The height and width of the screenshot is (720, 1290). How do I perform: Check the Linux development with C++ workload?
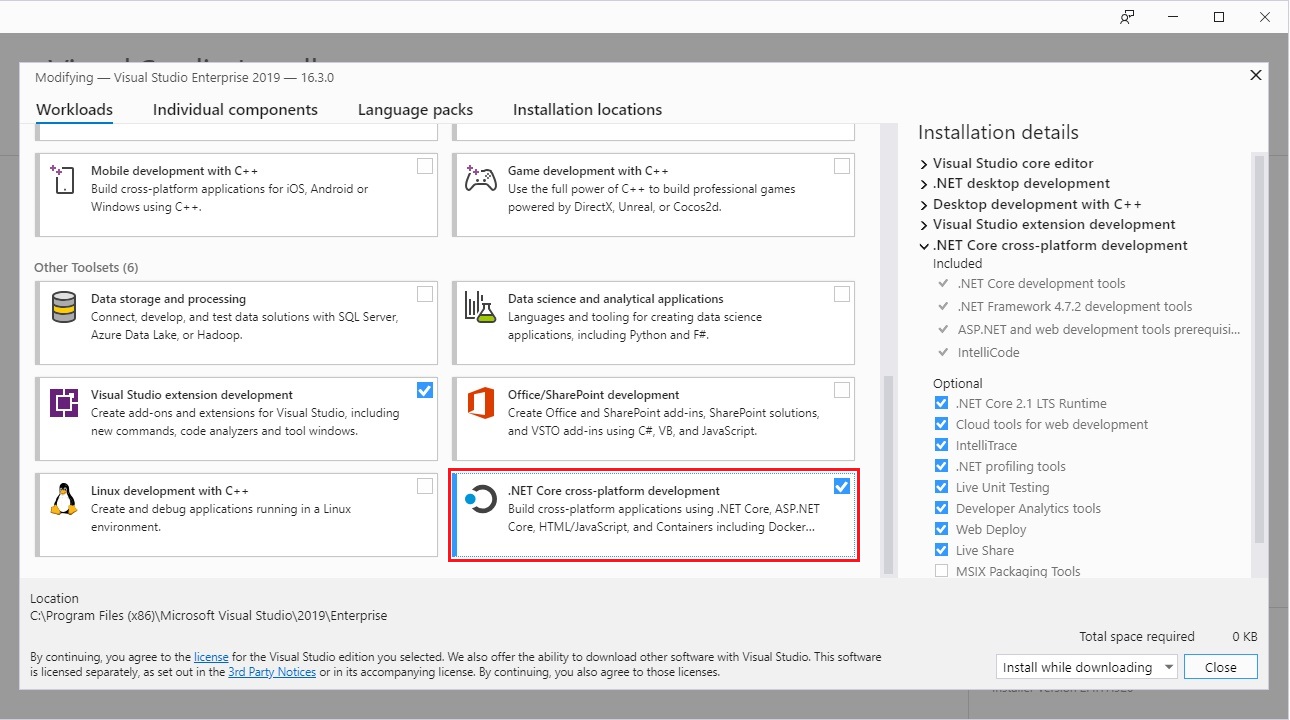425,486
